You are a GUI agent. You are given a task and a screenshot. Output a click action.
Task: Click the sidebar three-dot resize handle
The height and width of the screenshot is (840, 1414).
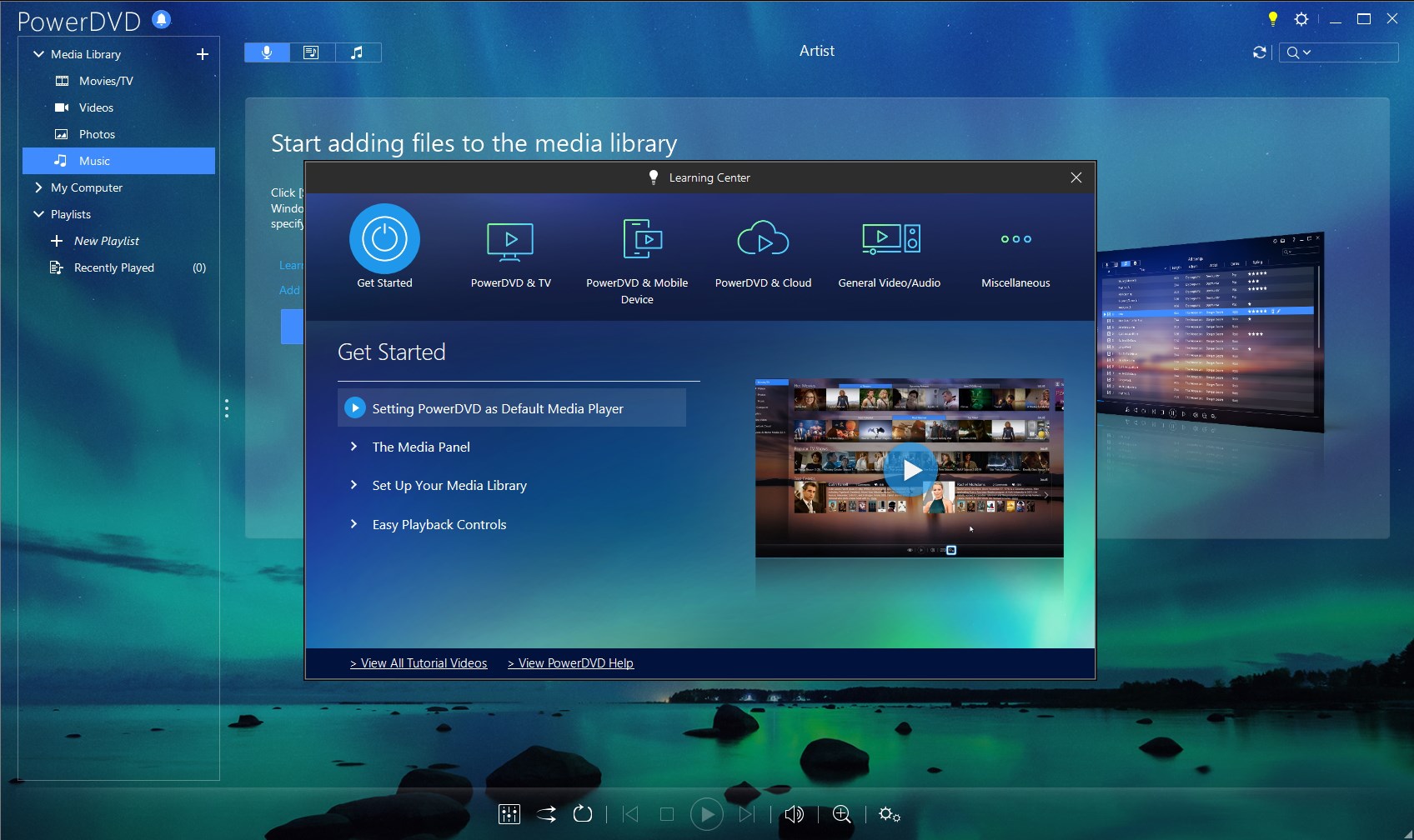227,408
